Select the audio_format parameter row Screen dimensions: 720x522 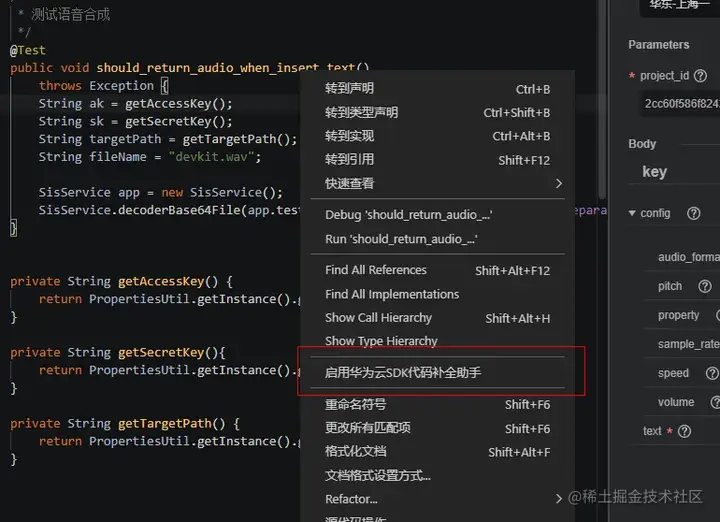[x=682, y=257]
